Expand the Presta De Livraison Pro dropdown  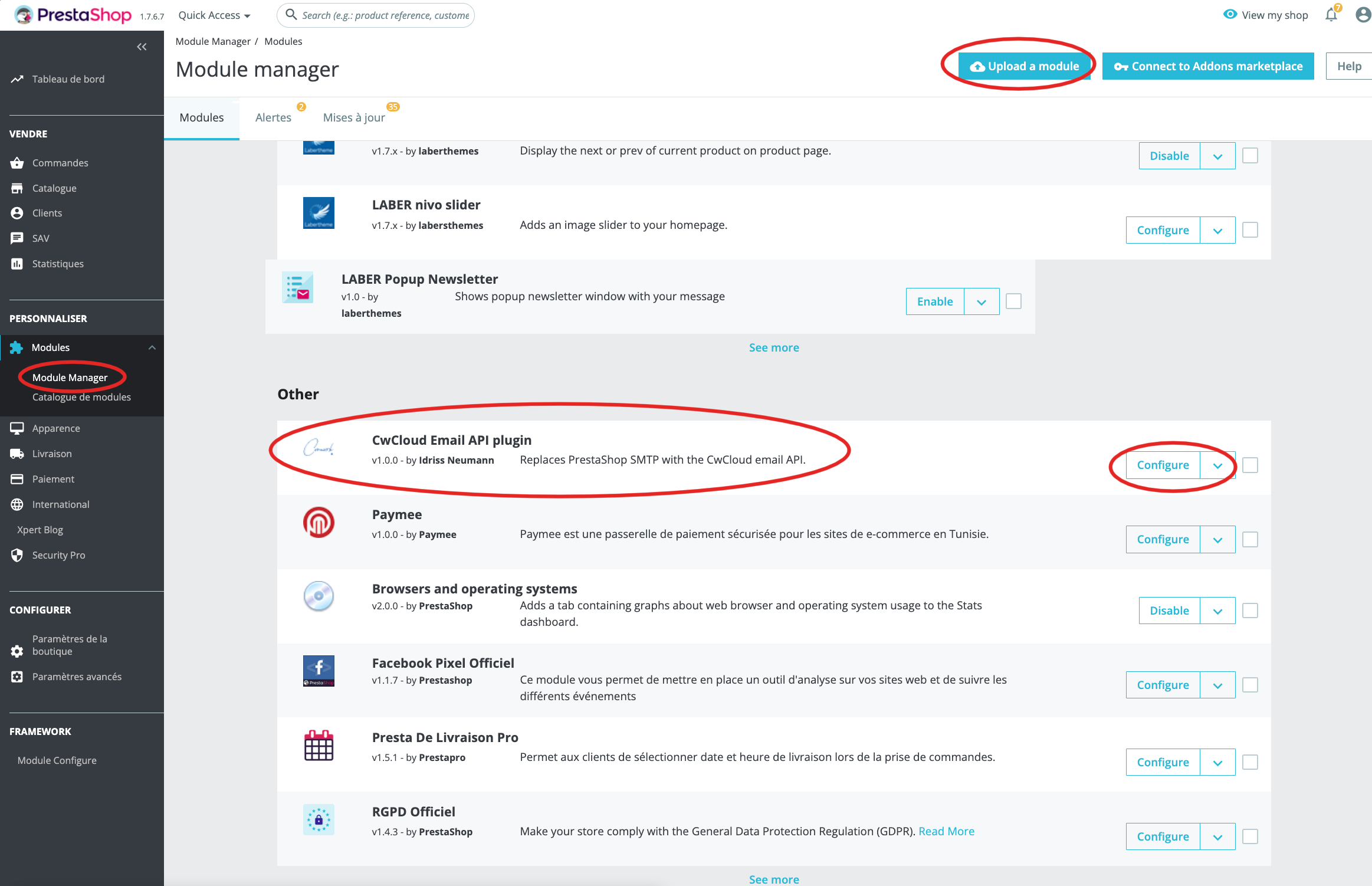1218,762
